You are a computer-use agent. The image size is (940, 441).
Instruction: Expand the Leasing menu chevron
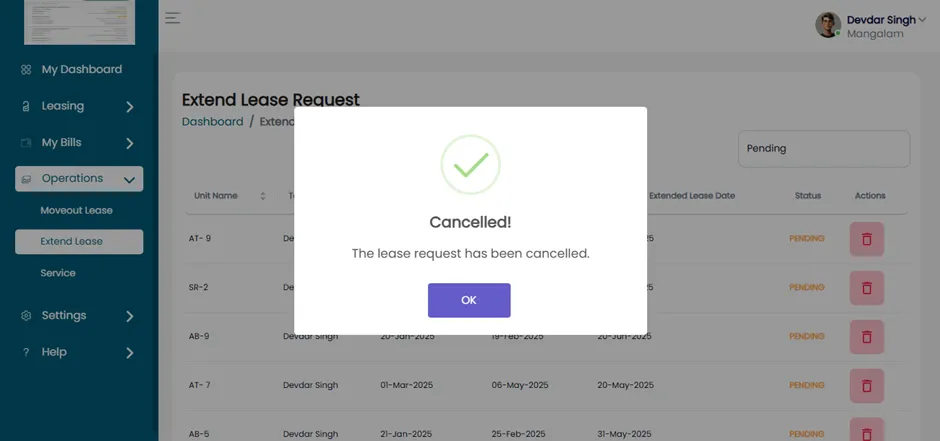(129, 107)
